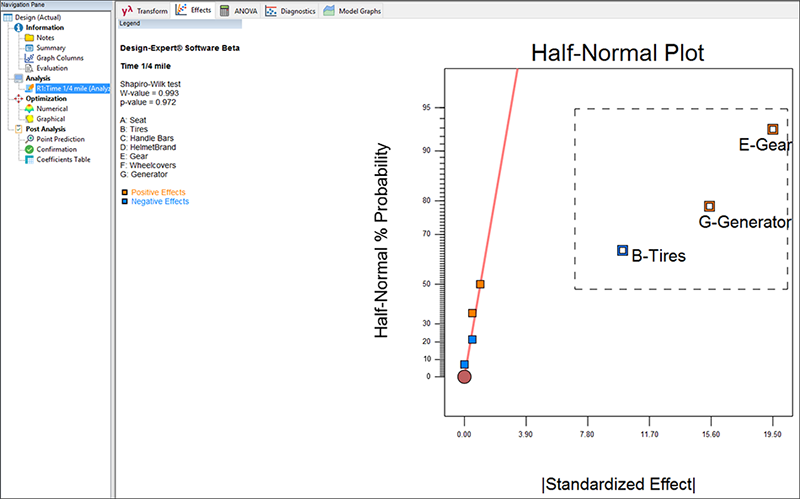Open Graph Columns icon in tree
The height and width of the screenshot is (499, 800).
point(29,58)
